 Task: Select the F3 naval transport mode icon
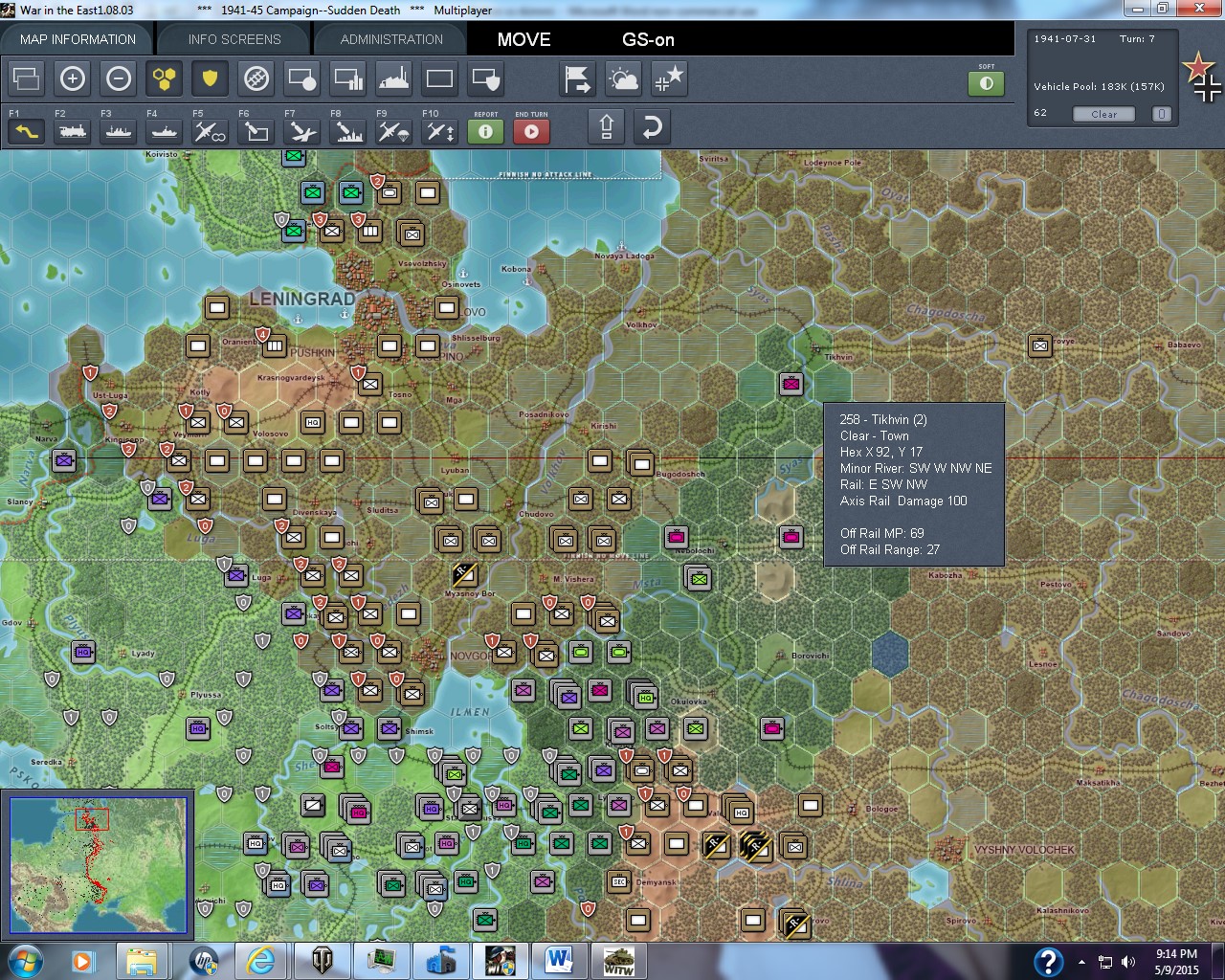pos(118,131)
